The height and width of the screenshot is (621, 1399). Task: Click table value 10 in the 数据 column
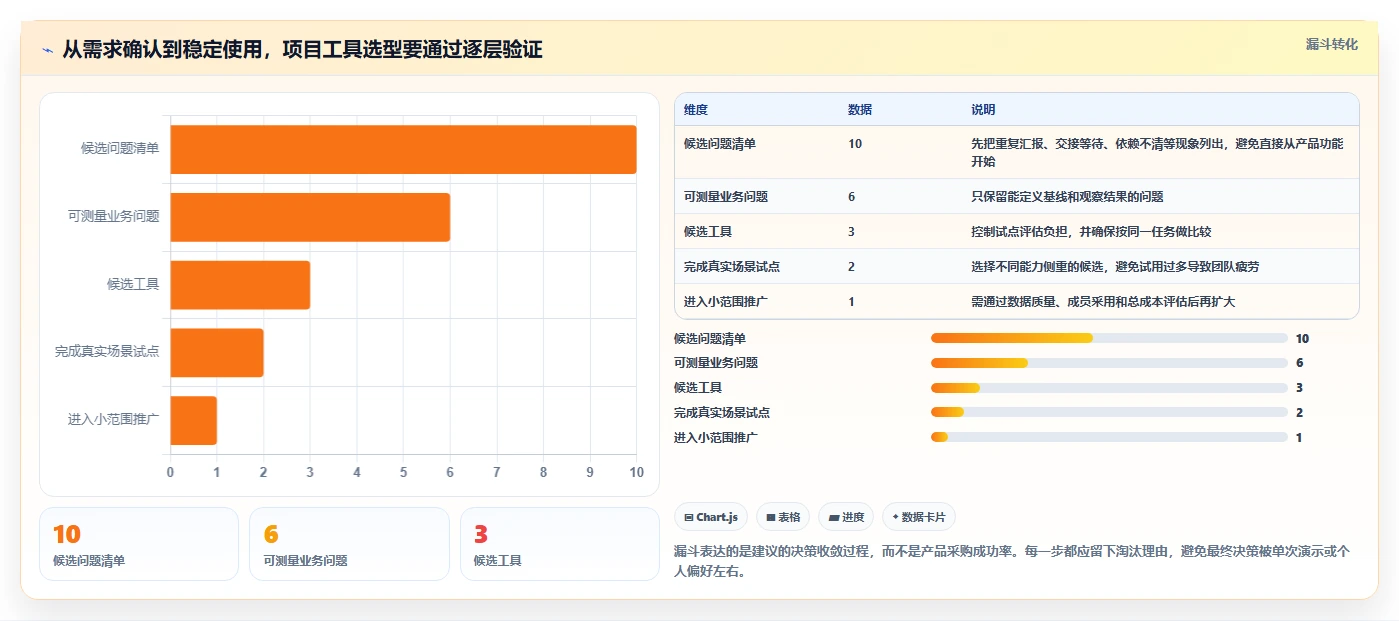[x=855, y=144]
